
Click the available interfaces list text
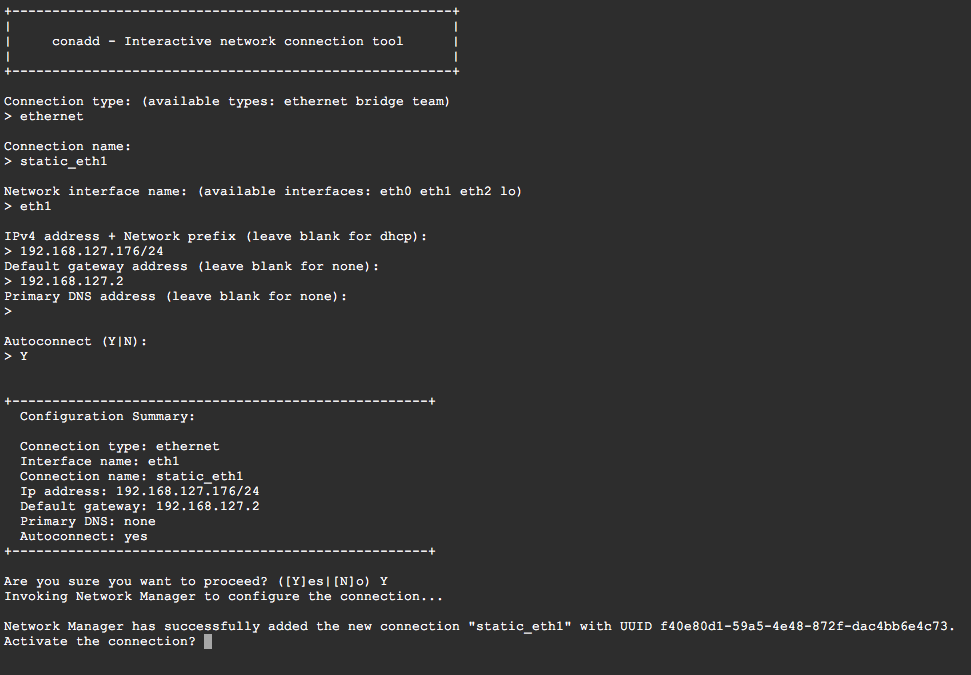tap(360, 191)
